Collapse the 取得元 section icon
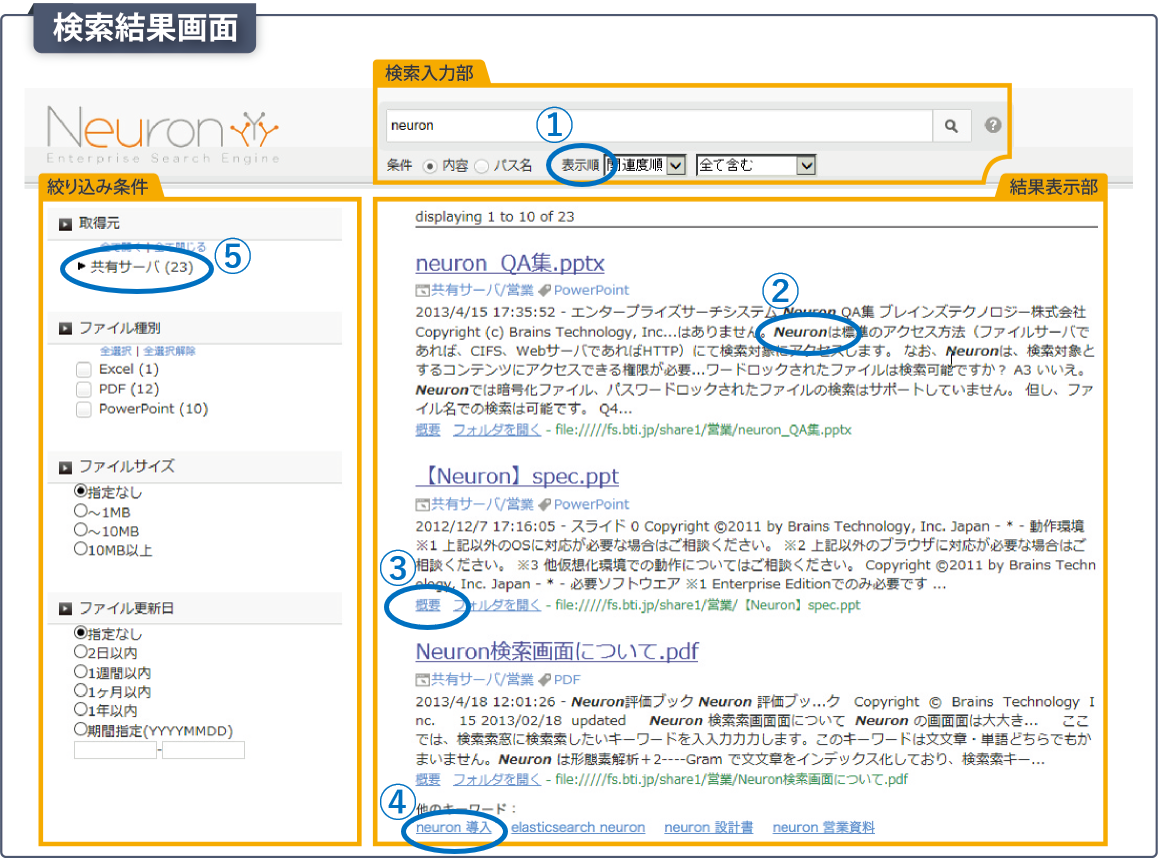This screenshot has height=858, width=1158. tap(65, 224)
